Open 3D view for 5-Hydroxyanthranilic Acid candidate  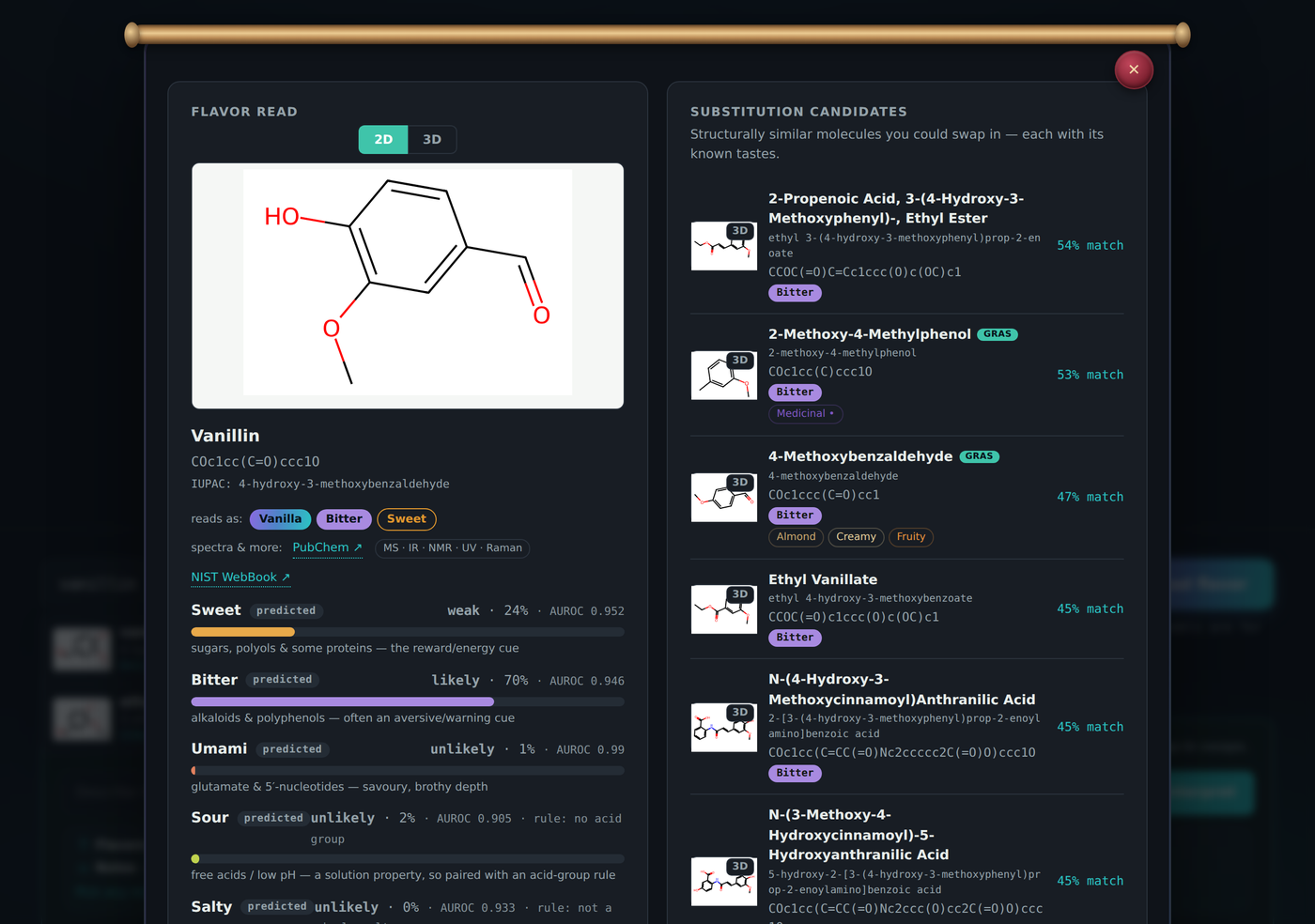click(x=740, y=867)
